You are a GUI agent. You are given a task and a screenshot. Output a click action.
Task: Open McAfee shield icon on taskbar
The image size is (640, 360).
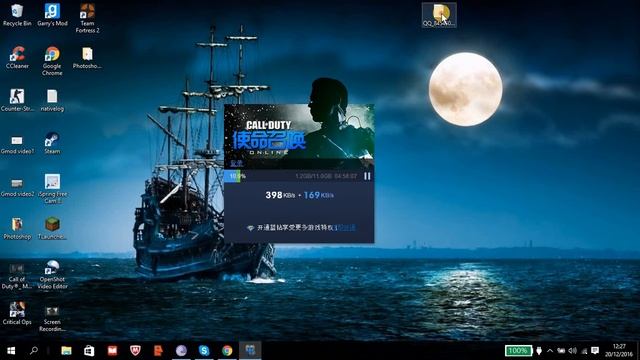point(135,350)
